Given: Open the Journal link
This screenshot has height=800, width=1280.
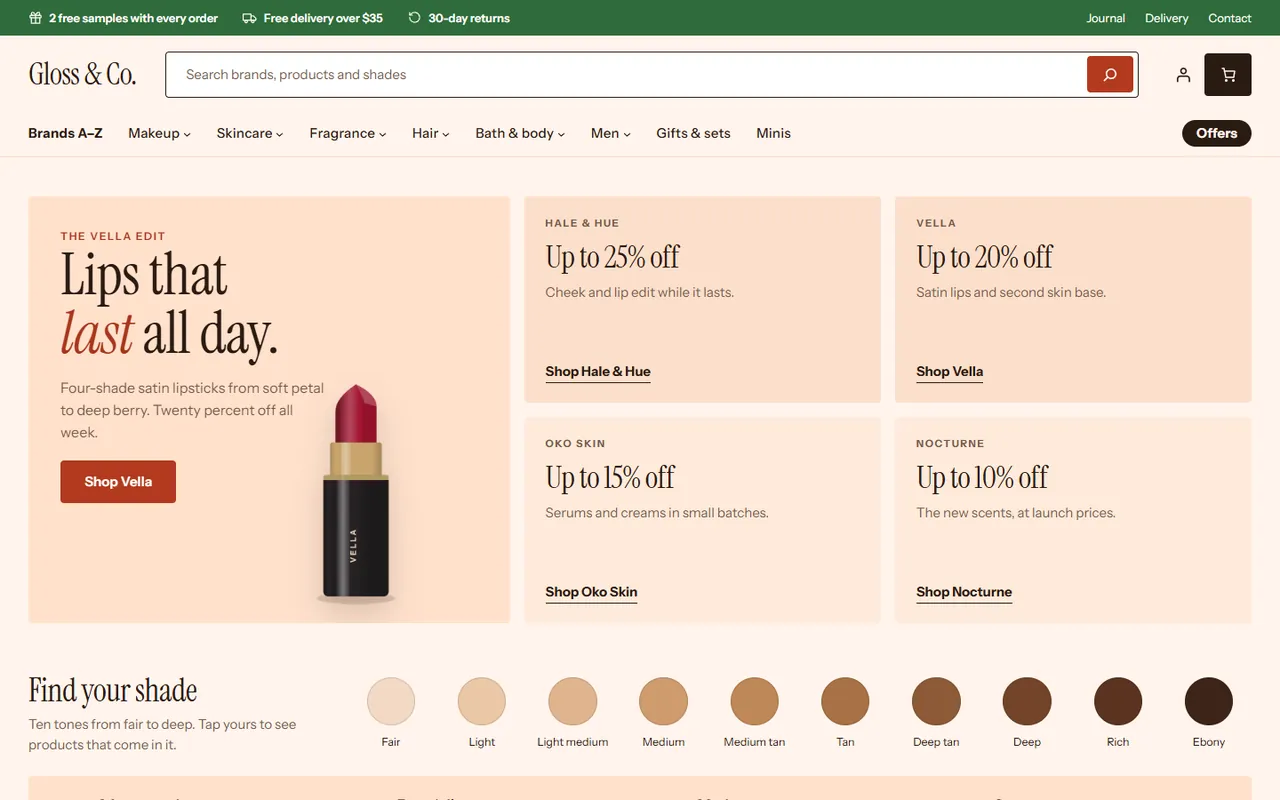Looking at the screenshot, I should pos(1106,18).
